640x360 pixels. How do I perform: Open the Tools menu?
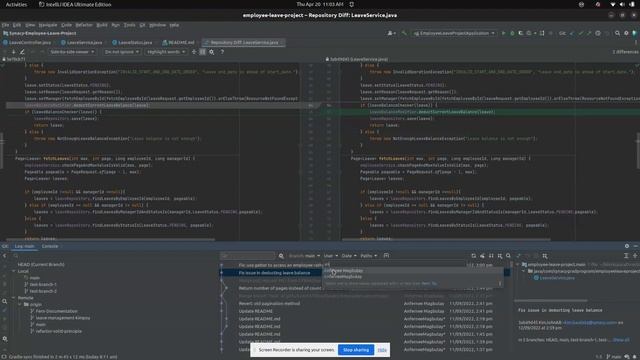tap(129, 25)
